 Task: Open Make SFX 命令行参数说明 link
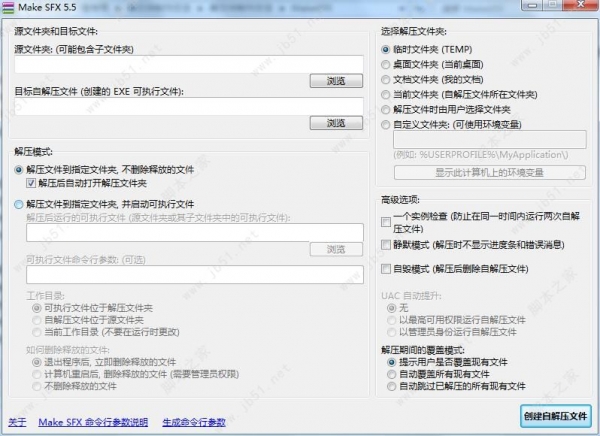93,422
